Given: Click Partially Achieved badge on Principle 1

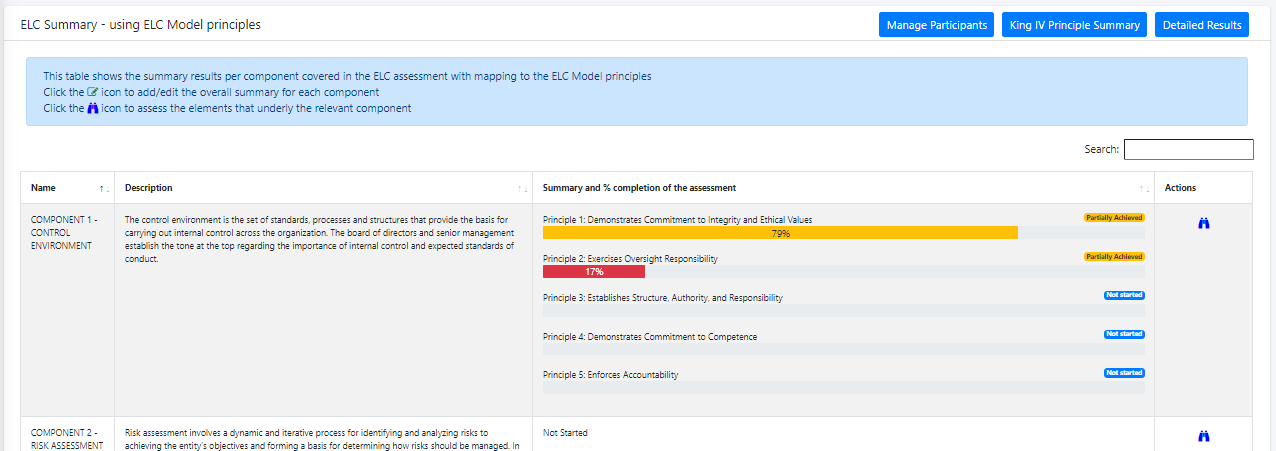Looking at the screenshot, I should (x=1114, y=217).
